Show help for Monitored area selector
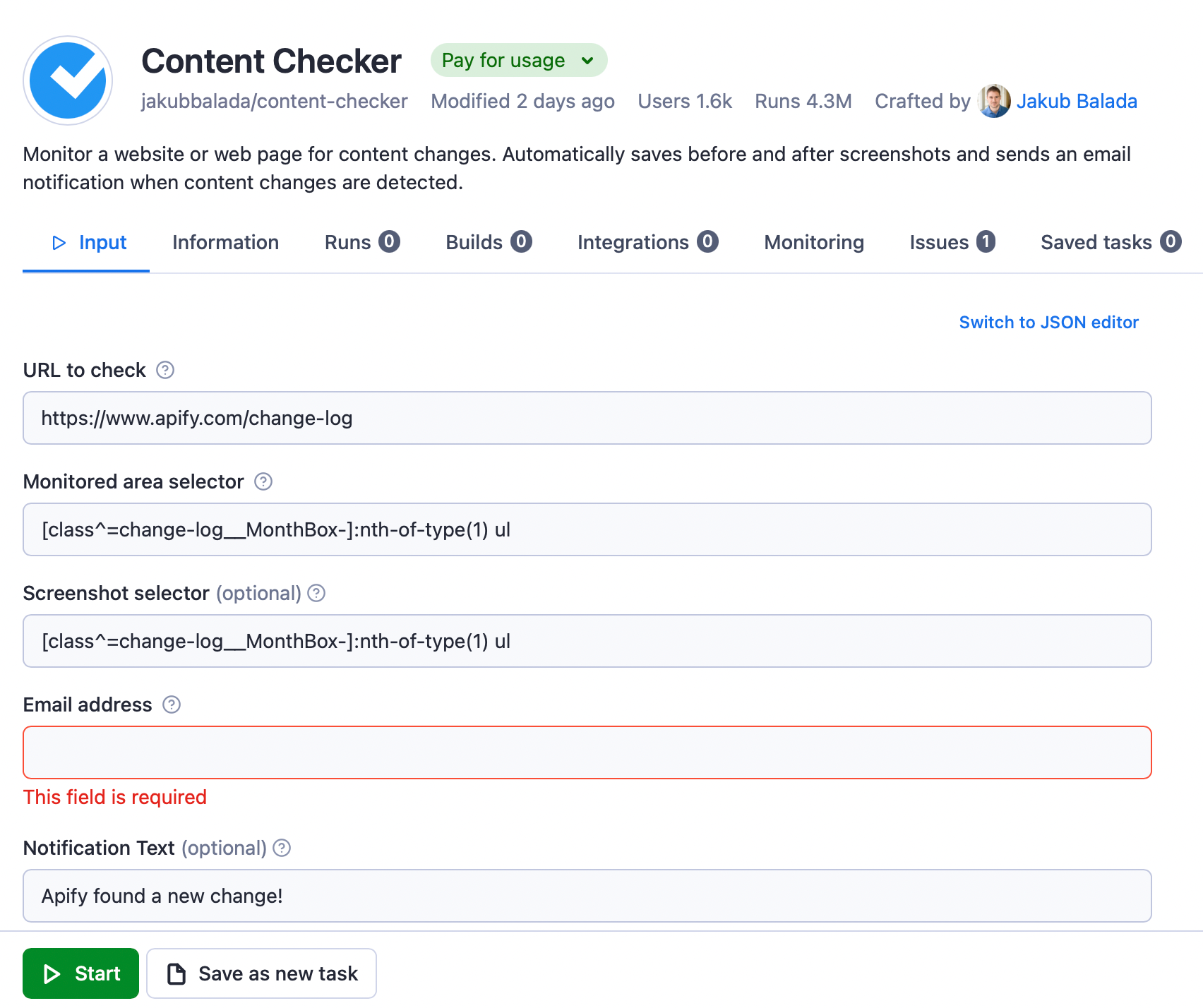The image size is (1203, 1008). pos(263,481)
